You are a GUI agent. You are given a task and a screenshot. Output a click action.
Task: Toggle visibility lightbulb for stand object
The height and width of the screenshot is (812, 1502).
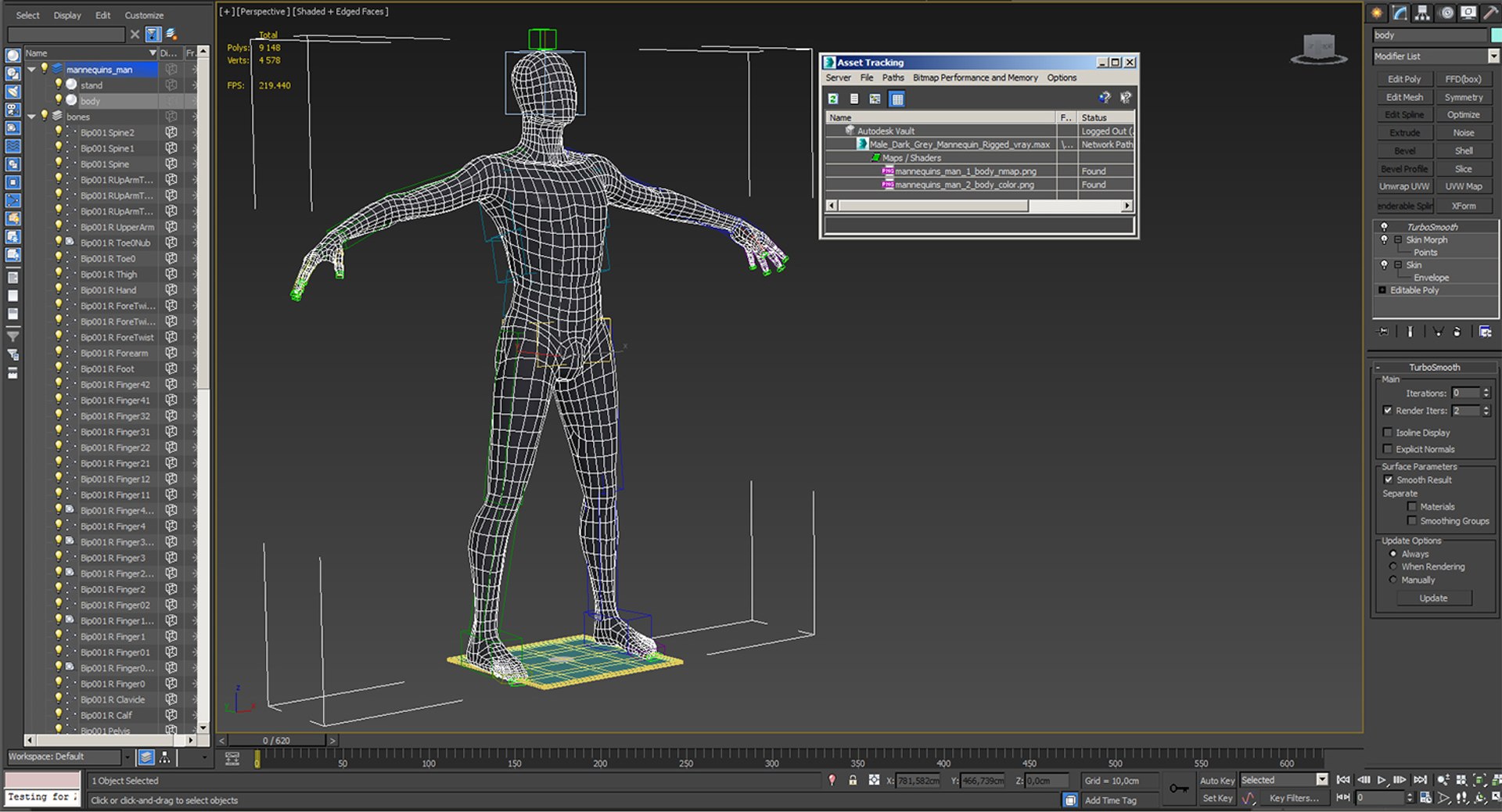click(58, 84)
